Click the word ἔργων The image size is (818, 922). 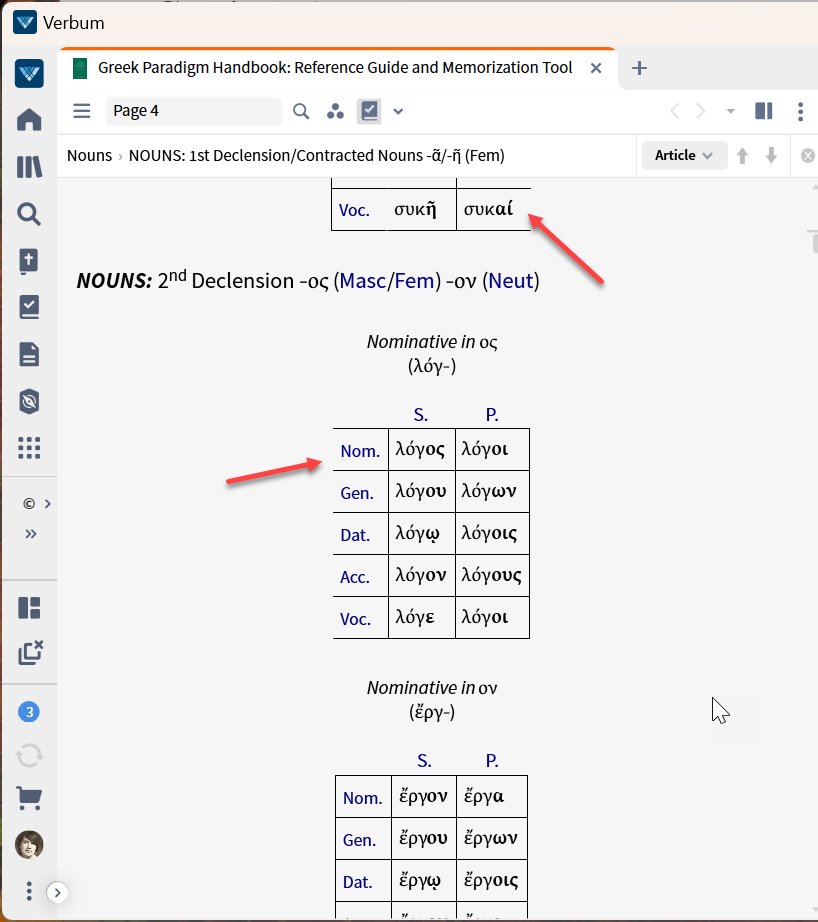click(490, 838)
